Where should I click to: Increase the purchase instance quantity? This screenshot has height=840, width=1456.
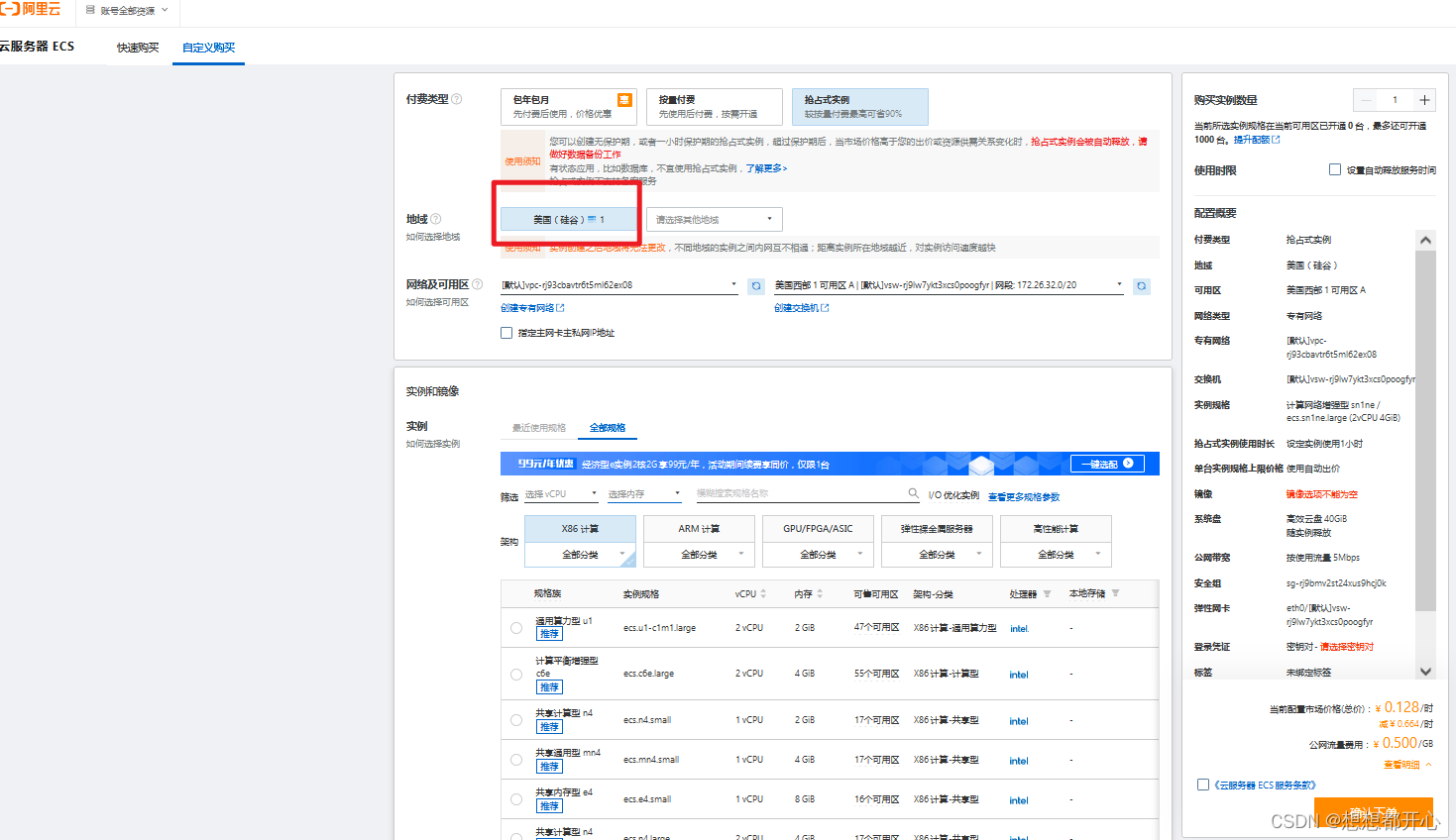1424,100
